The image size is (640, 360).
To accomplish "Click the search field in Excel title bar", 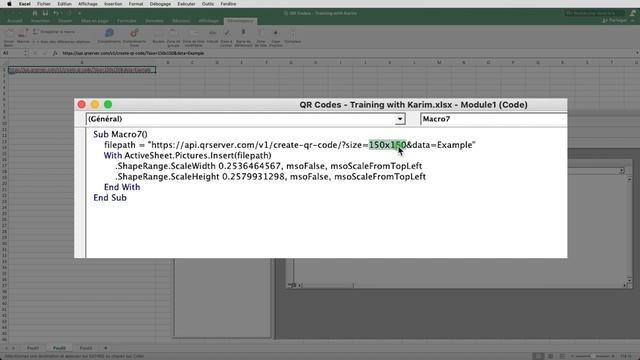I will pos(594,13).
